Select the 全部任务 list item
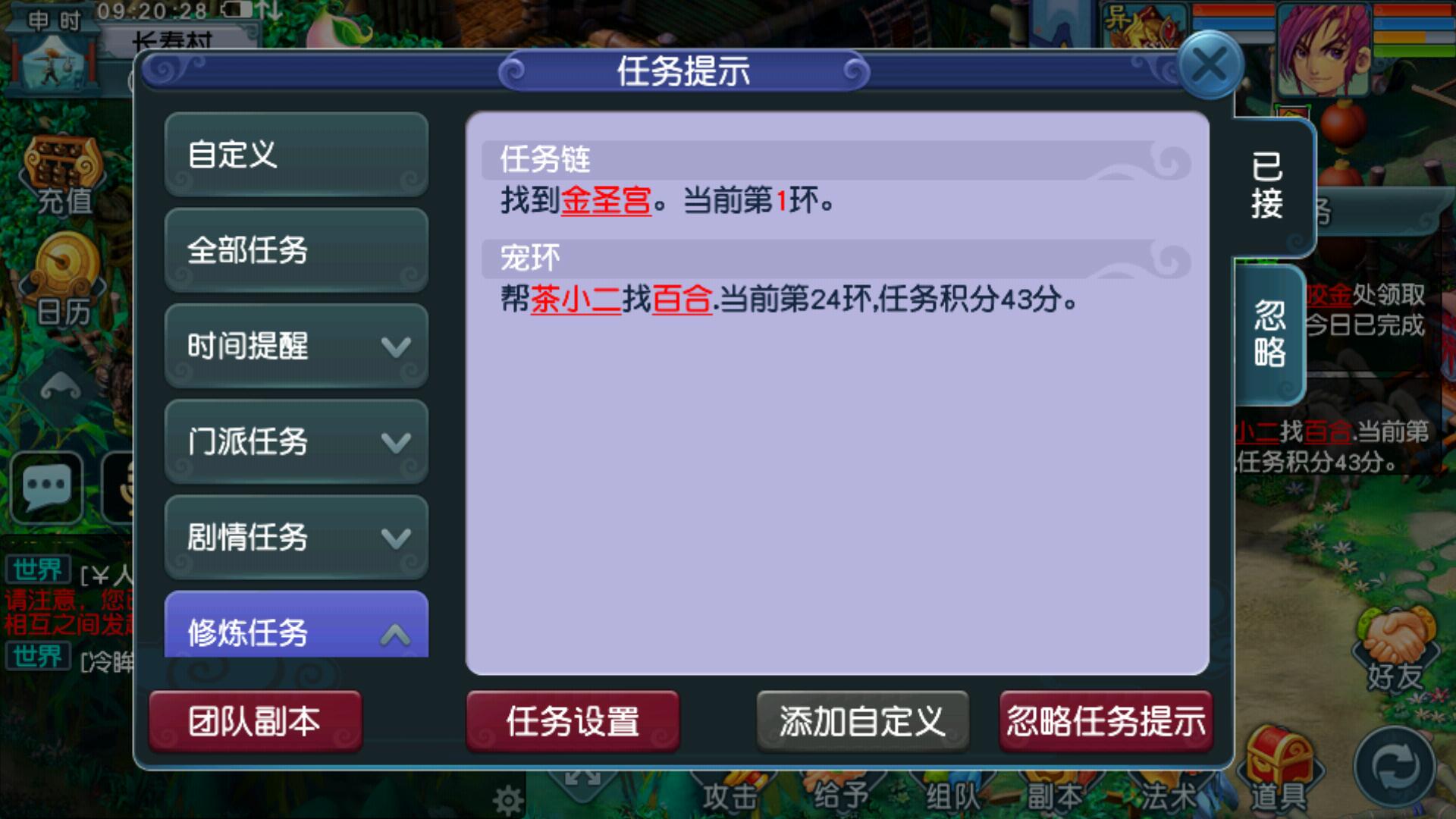This screenshot has width=1456, height=819. pyautogui.click(x=297, y=250)
